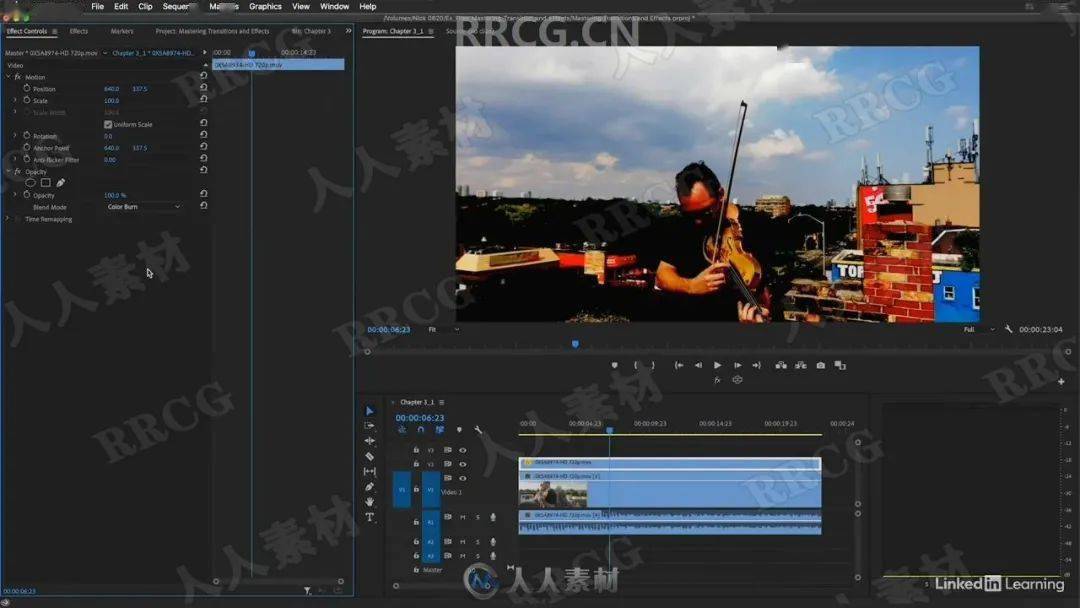Click the Export Frame camera icon
Image resolution: width=1080 pixels, height=608 pixels.
[820, 366]
